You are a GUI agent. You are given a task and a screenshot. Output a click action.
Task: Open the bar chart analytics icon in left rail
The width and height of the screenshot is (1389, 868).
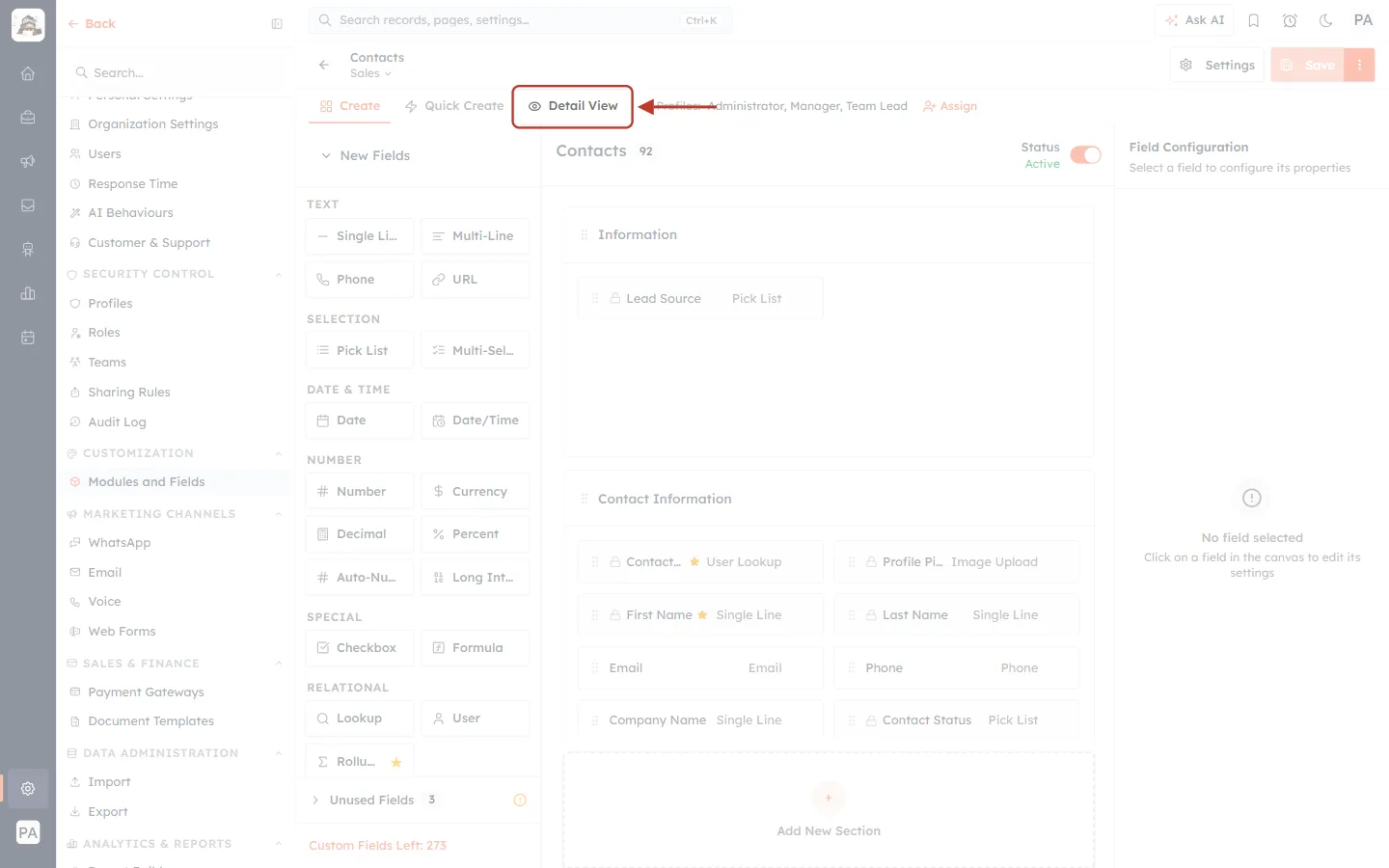tap(28, 293)
